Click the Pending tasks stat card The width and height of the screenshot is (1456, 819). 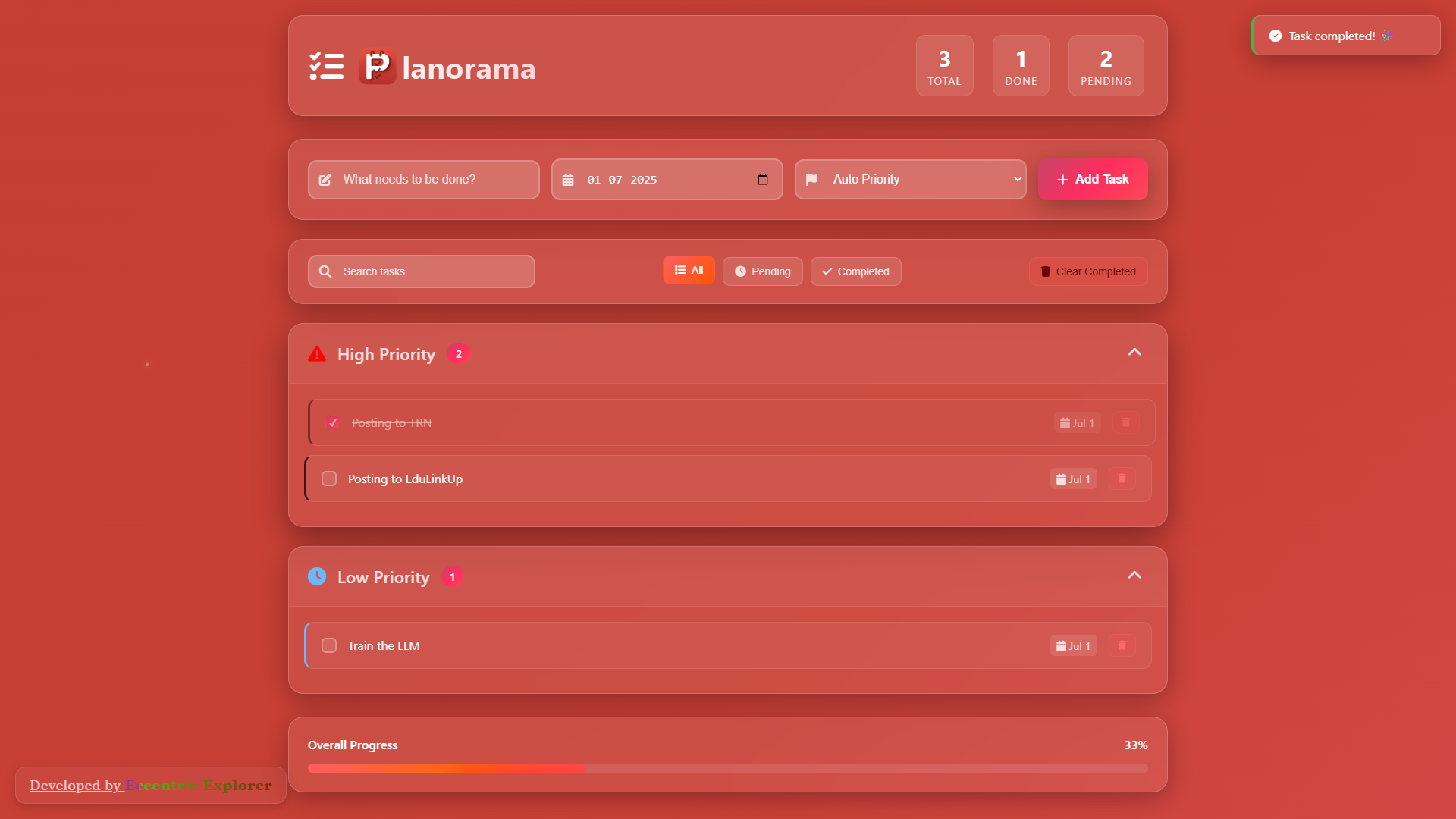[x=1106, y=66]
